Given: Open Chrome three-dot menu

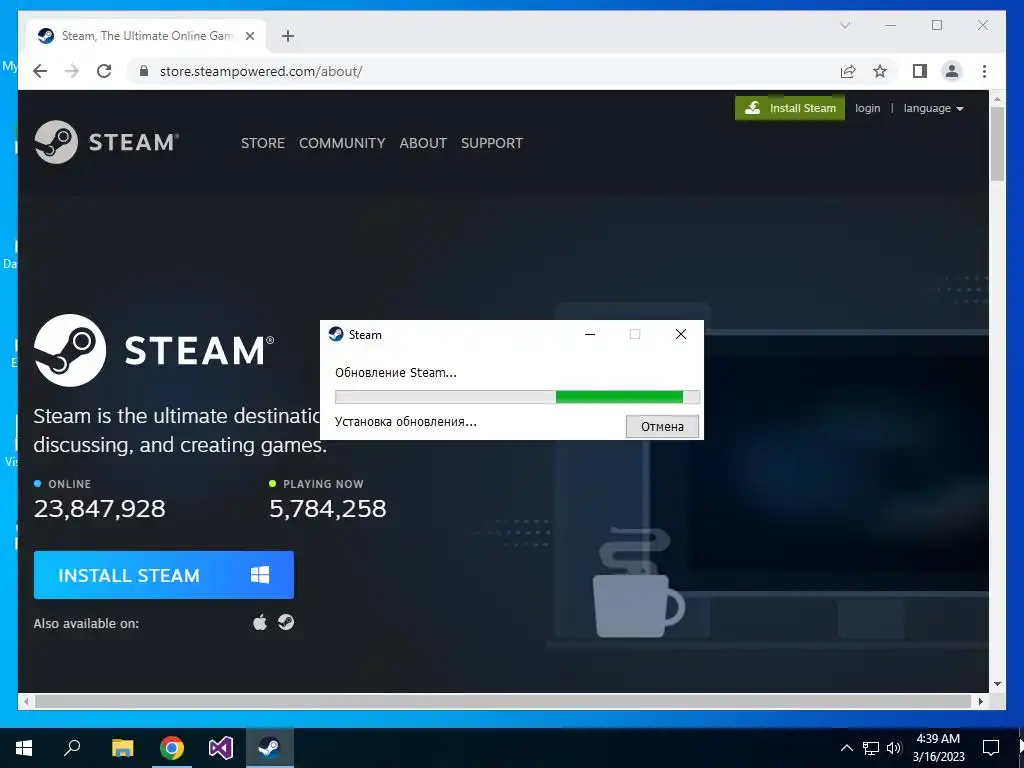Looking at the screenshot, I should (984, 71).
